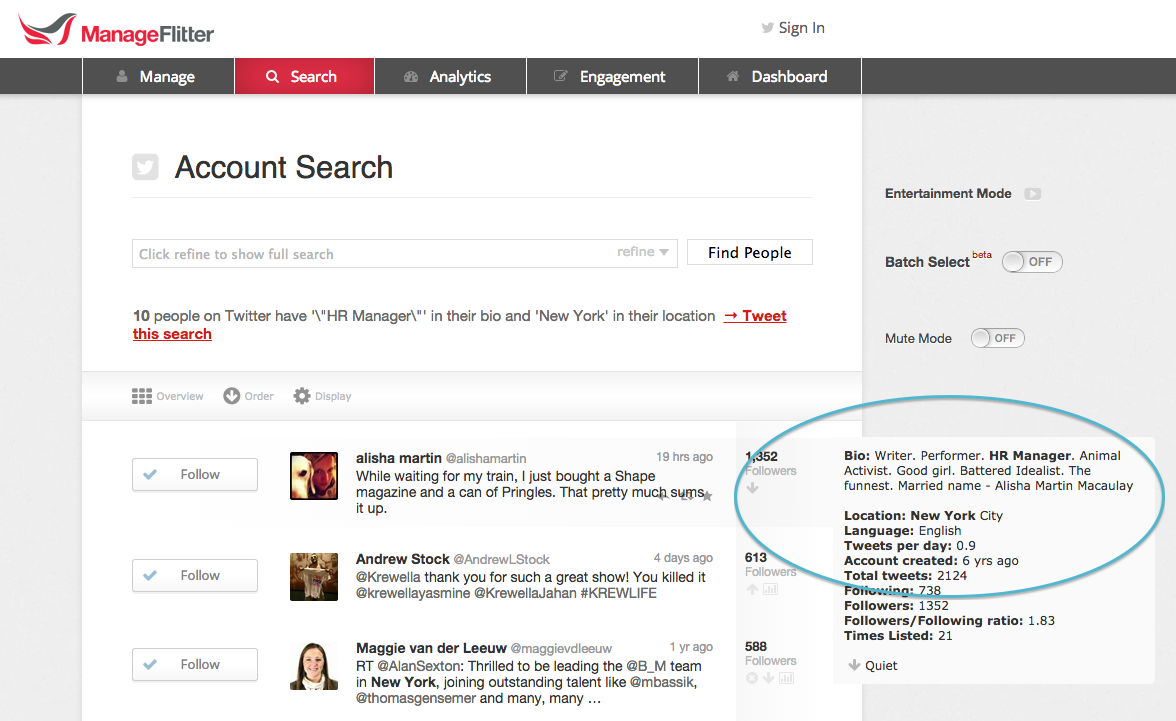
Task: Open the @KrewellaJahan mention
Action: (526, 593)
